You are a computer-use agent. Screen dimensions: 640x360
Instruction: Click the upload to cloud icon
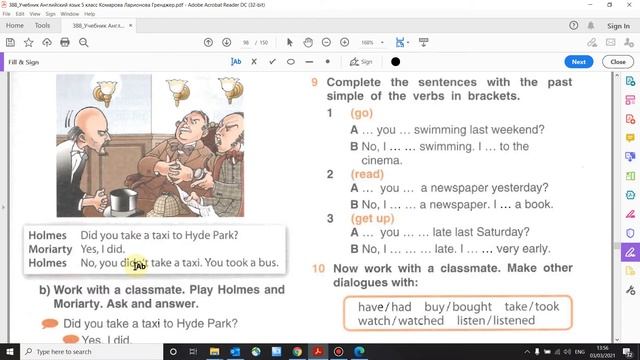tap(47, 42)
